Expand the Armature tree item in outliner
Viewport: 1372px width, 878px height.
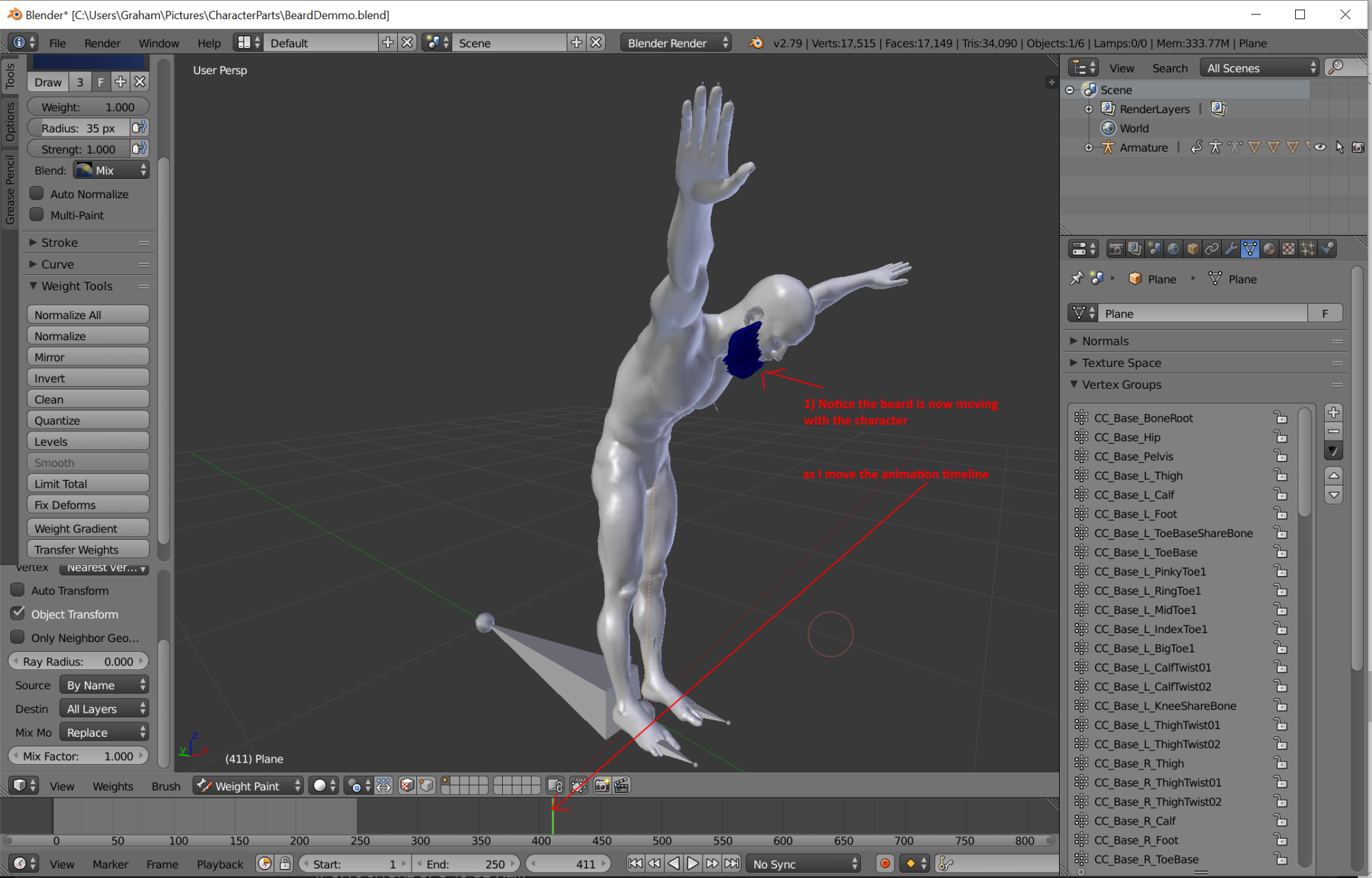[x=1089, y=147]
